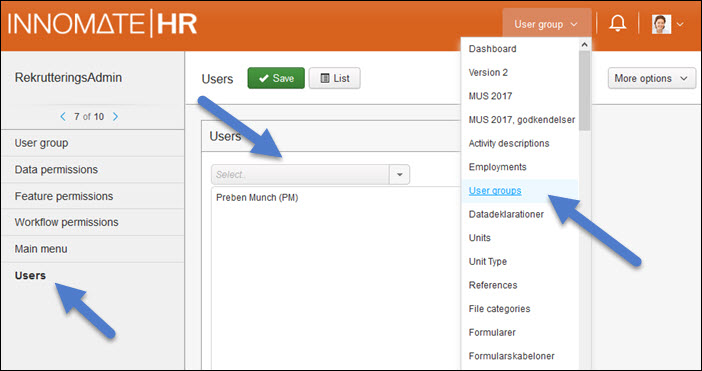Go to previous record with left chevron
The width and height of the screenshot is (702, 371).
63,117
